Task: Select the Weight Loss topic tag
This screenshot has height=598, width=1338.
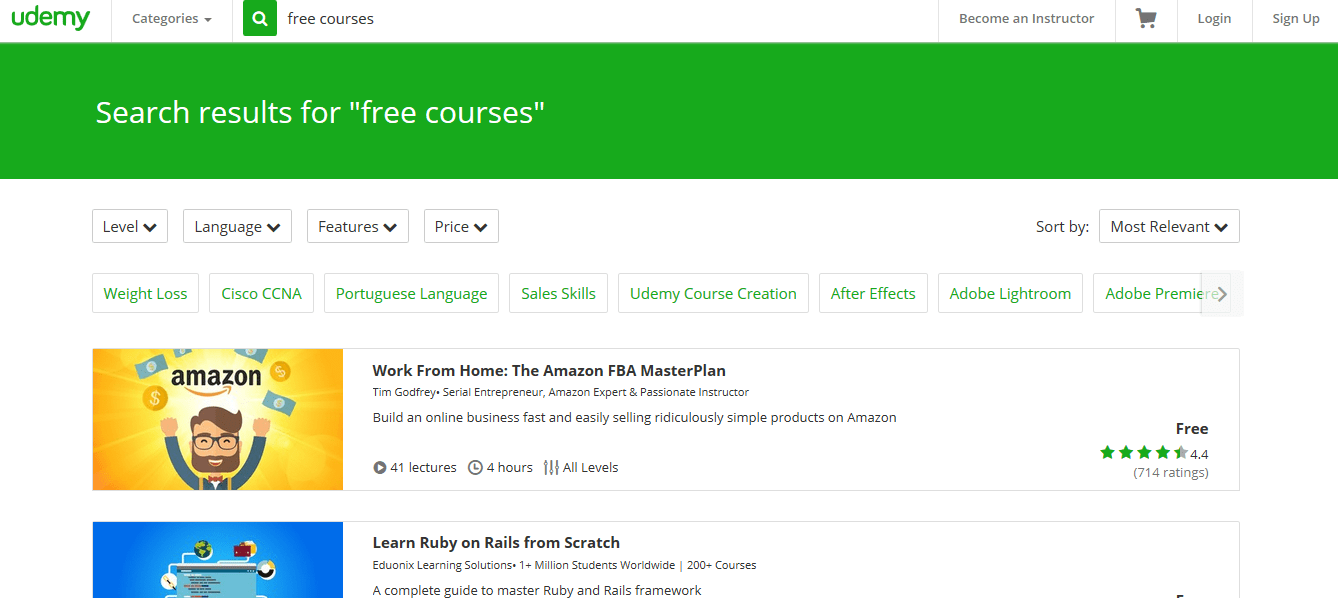Action: point(146,293)
